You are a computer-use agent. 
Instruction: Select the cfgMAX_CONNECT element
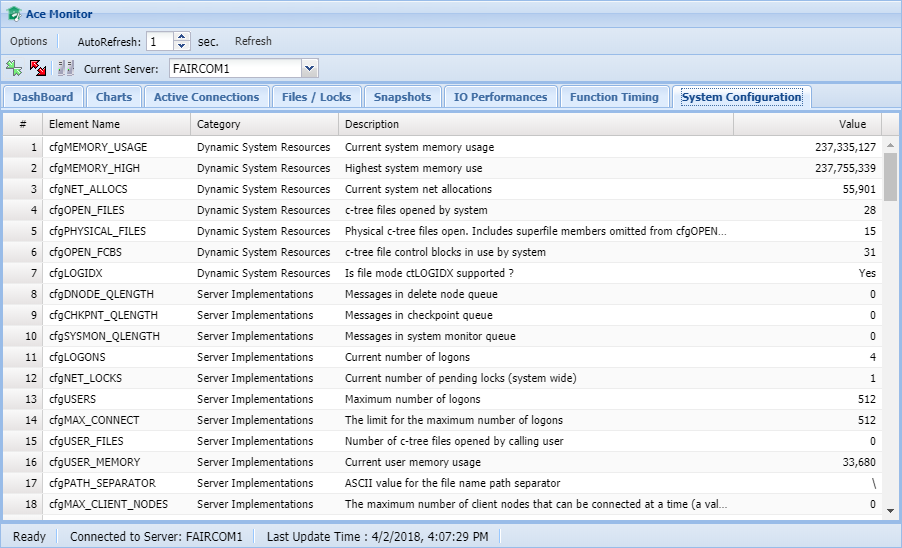[94, 420]
